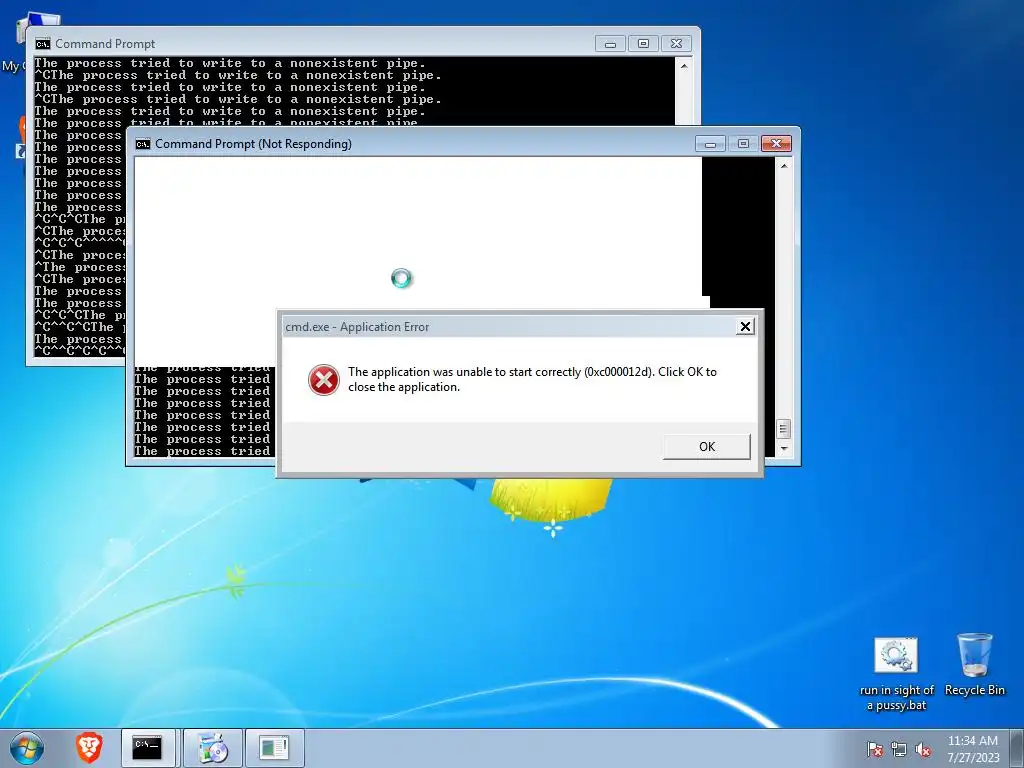Select the Recycle Bin desktop icon
This screenshot has height=768, width=1024.
click(974, 664)
